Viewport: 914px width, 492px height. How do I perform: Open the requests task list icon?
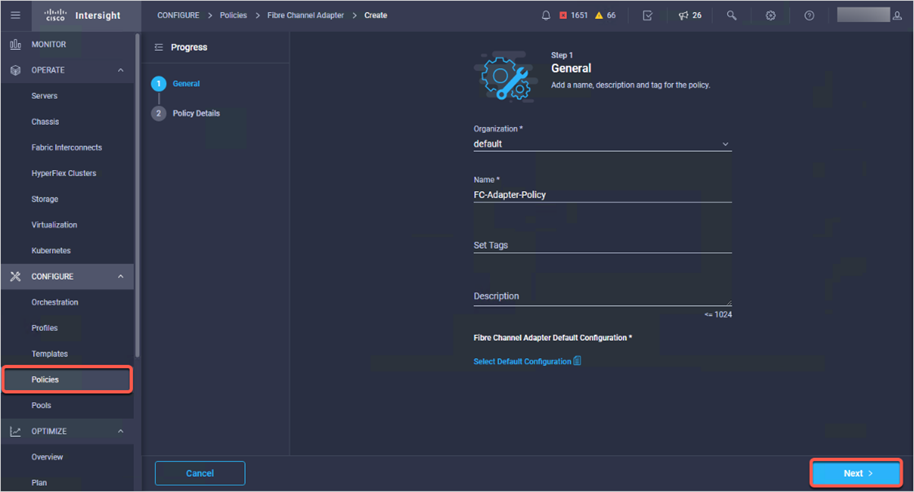tap(647, 15)
